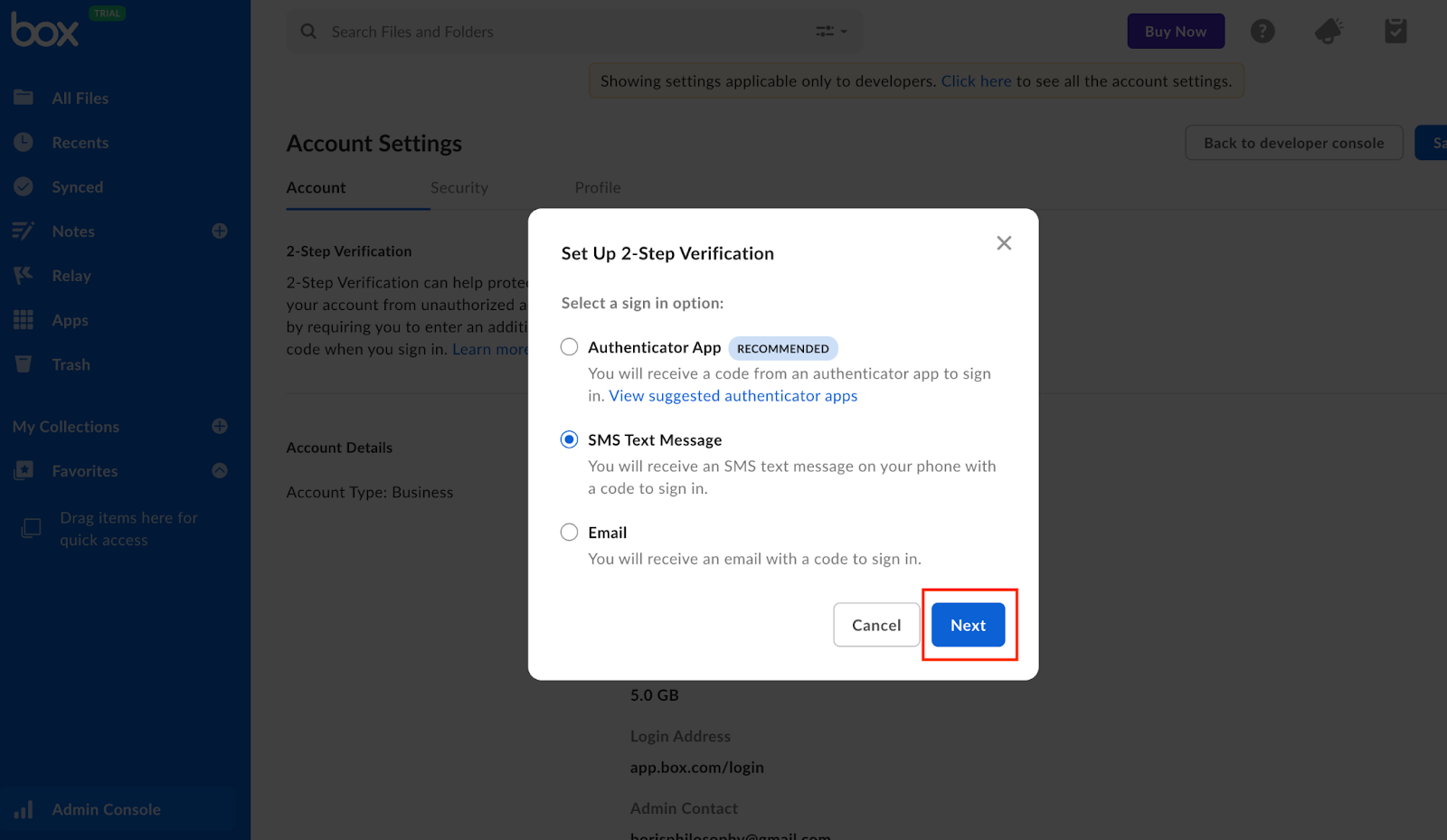Choose Email sign in option
Screen dimensions: 1447x840
569,533
